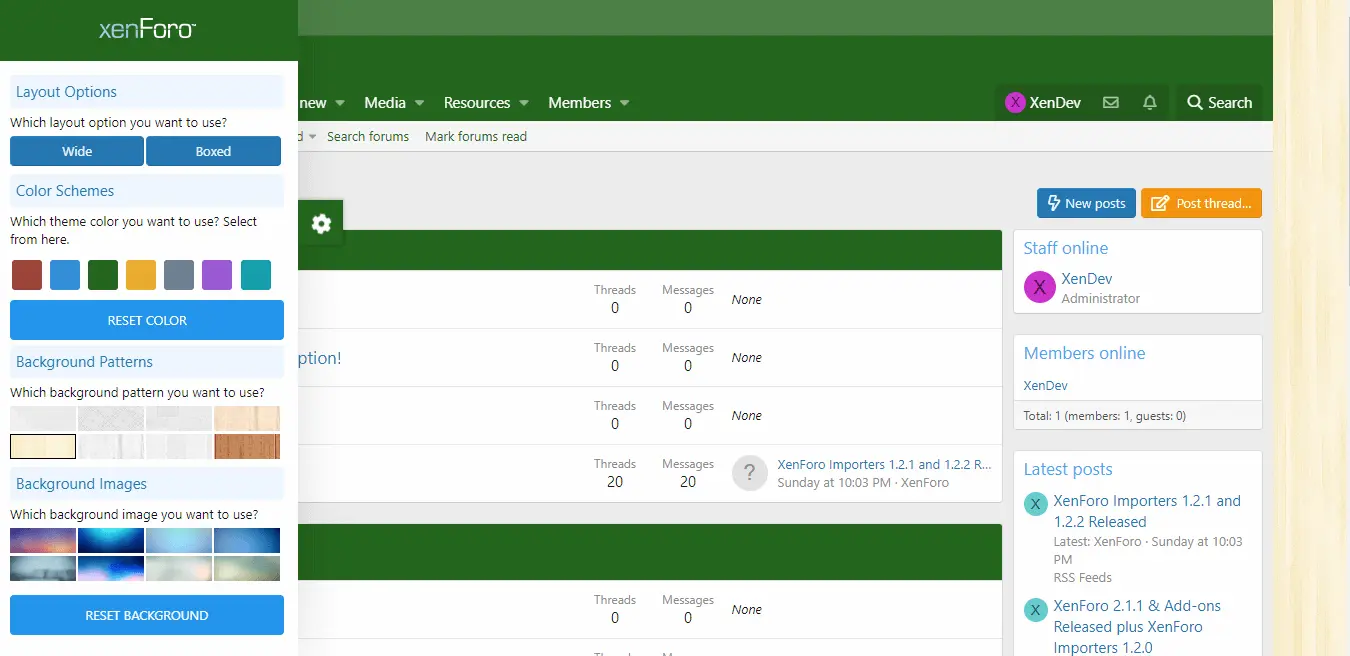Click the settings gear icon button
The image size is (1350, 656).
coord(321,223)
